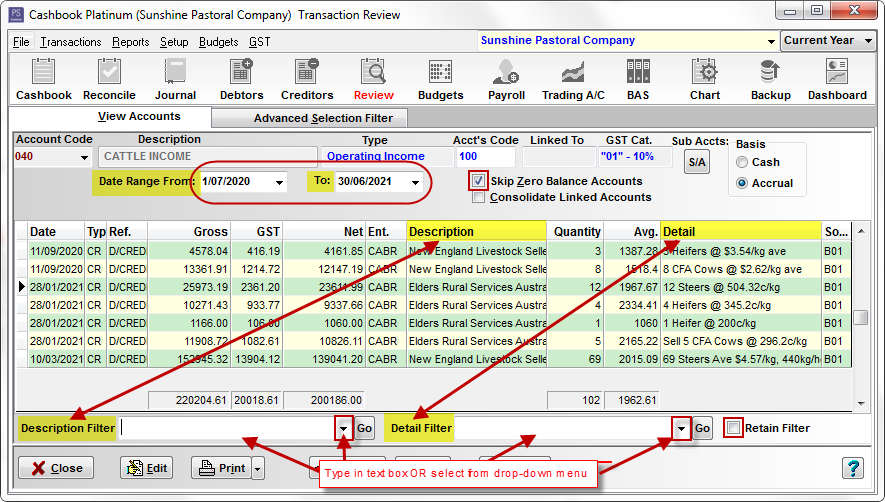
Task: Open the BAS toolbar icon
Action: (638, 80)
